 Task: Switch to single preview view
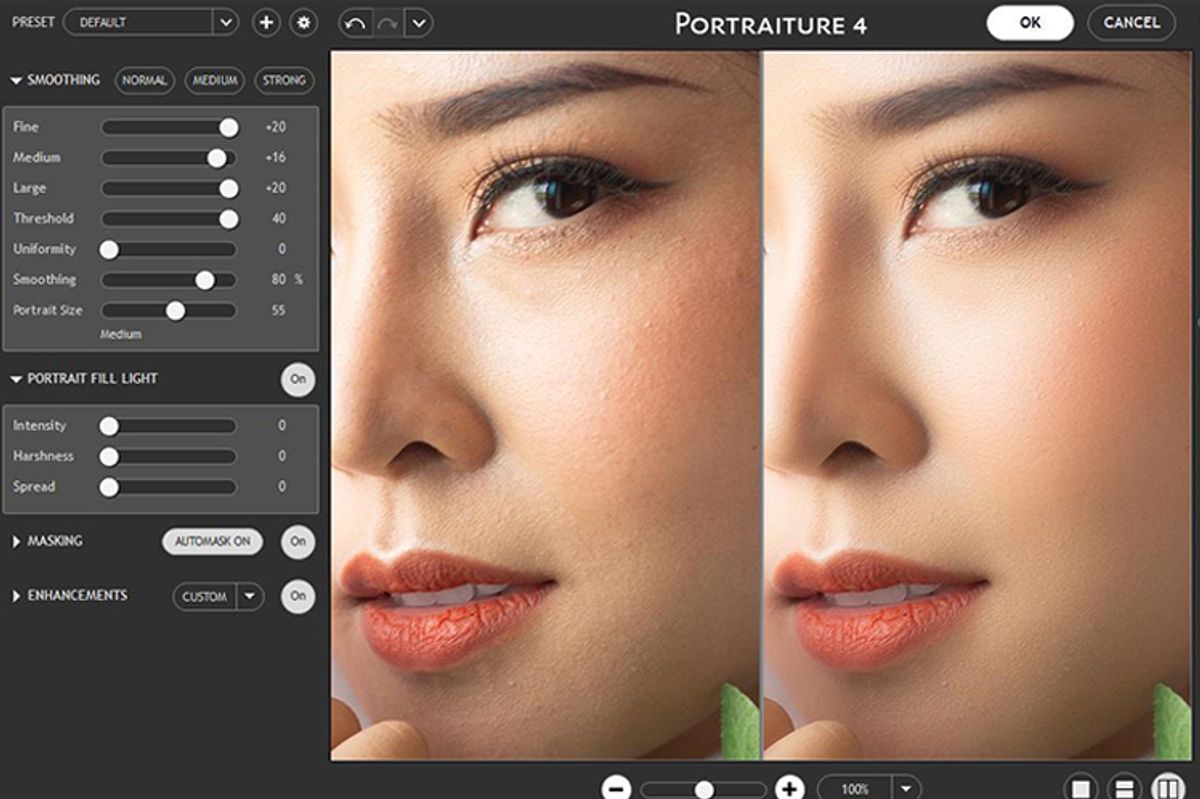click(x=1080, y=788)
